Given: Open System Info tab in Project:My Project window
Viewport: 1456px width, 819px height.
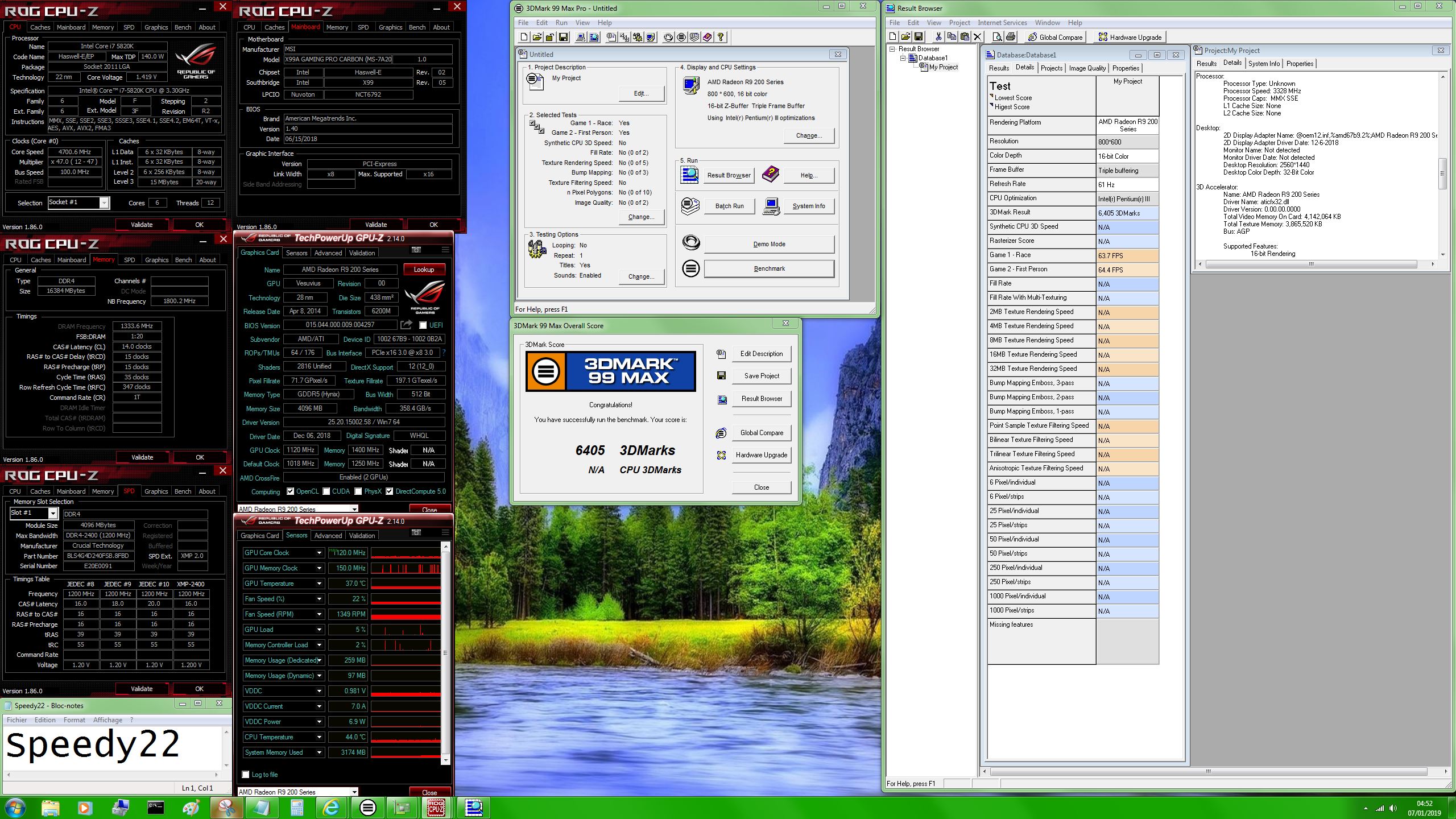Looking at the screenshot, I should (x=1264, y=64).
